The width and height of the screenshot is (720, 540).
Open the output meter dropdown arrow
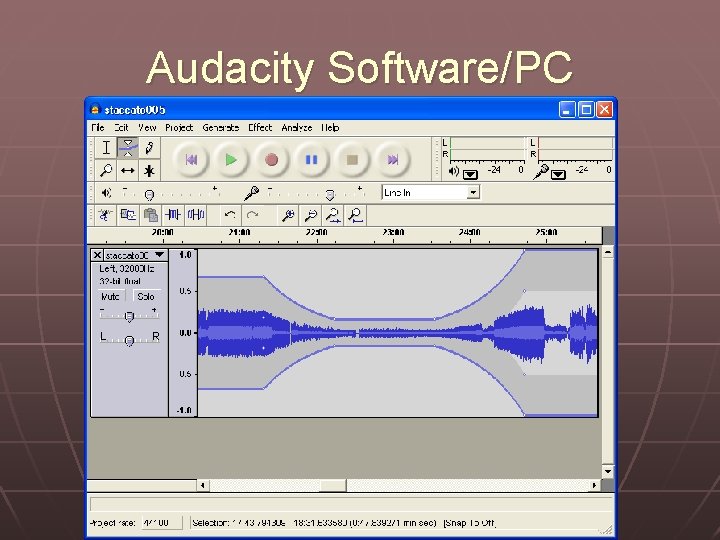[x=470, y=174]
